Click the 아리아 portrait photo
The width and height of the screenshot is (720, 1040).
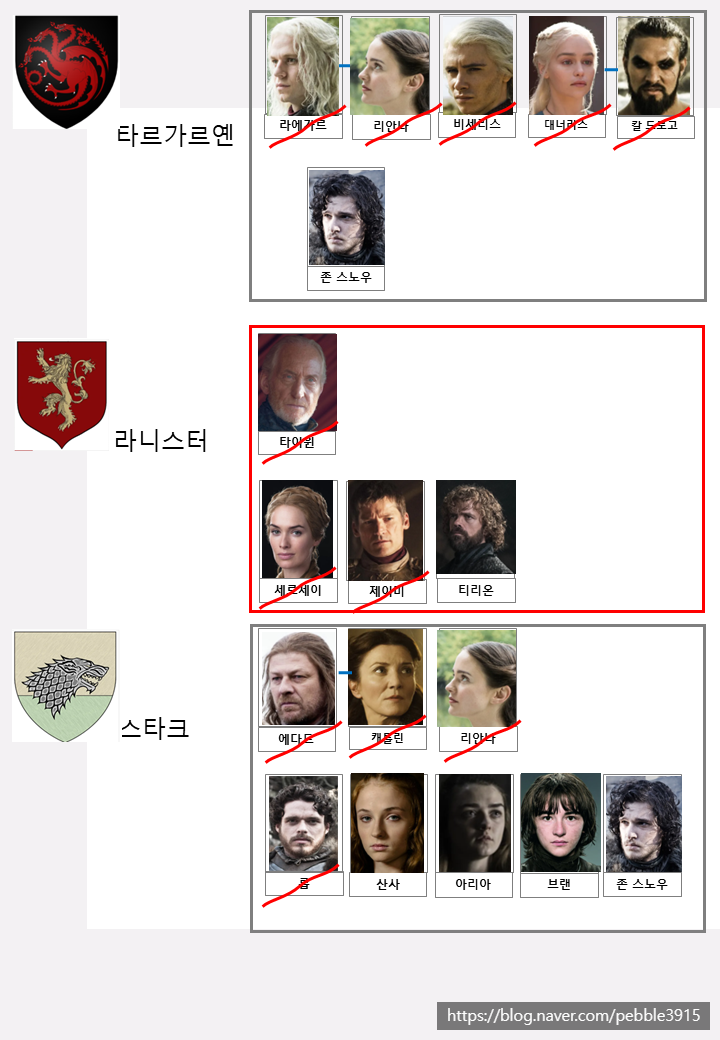point(475,823)
